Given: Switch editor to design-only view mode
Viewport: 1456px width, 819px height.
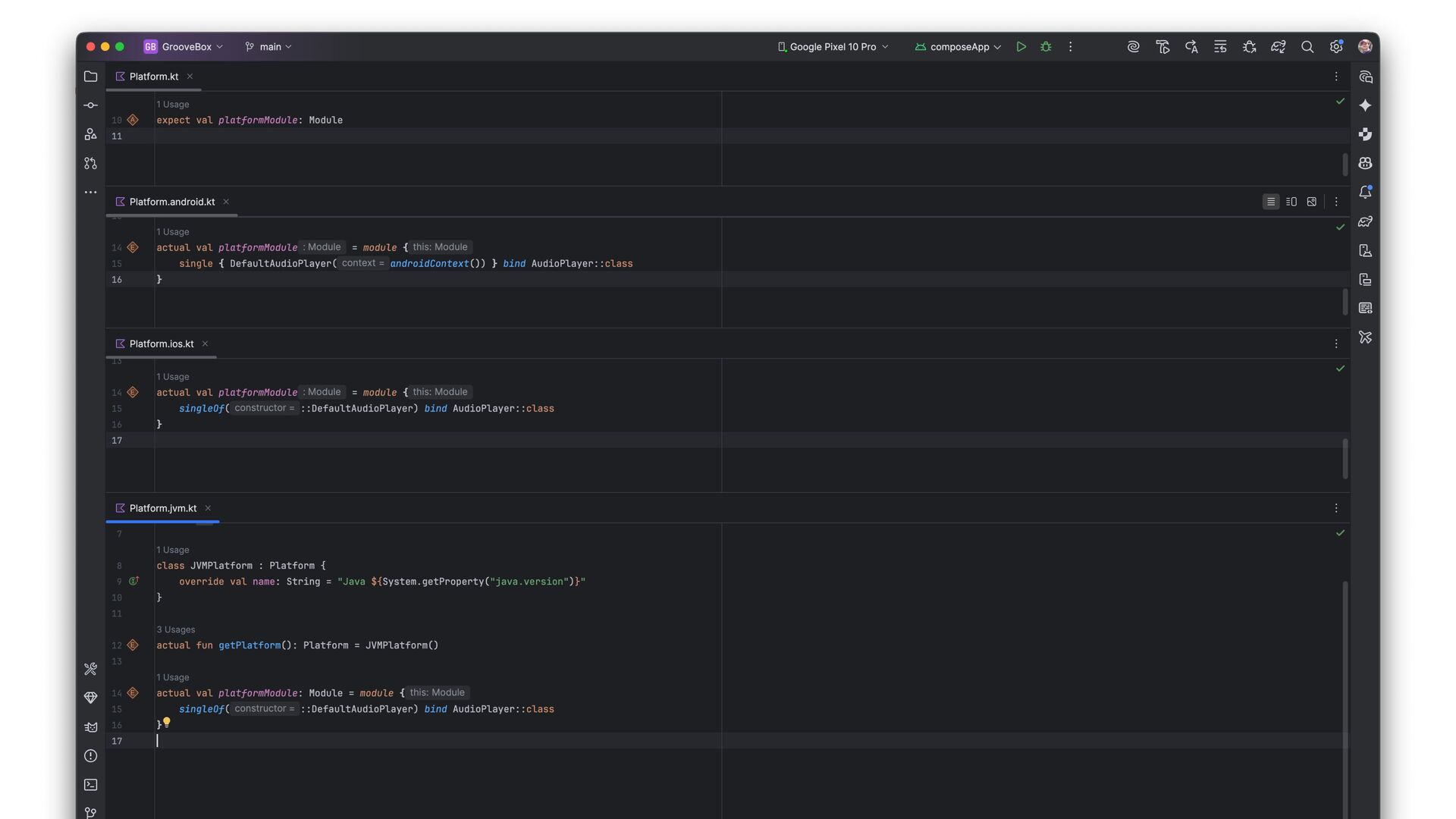Looking at the screenshot, I should [1312, 202].
